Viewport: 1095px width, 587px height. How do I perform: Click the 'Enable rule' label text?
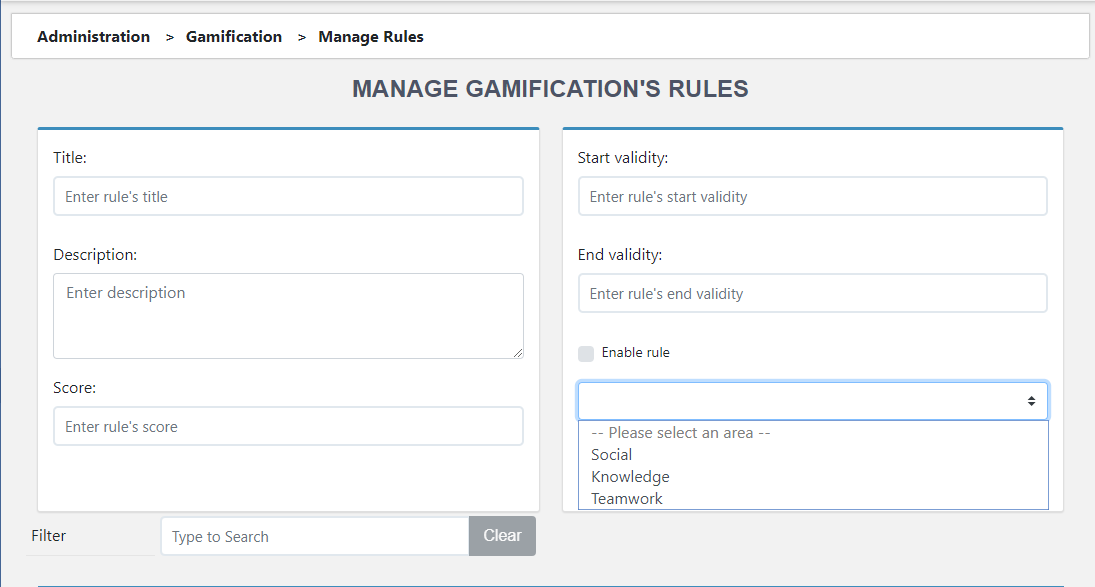(635, 352)
